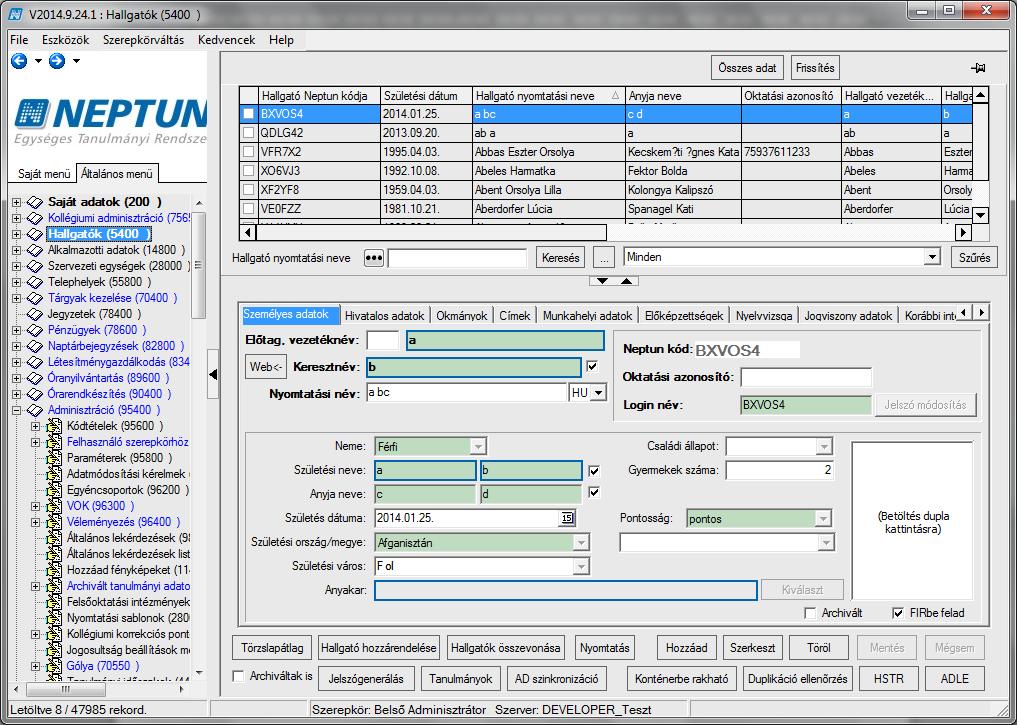Tick the checkbox in the QDLG42 row
This screenshot has width=1017, height=725.
[x=248, y=133]
